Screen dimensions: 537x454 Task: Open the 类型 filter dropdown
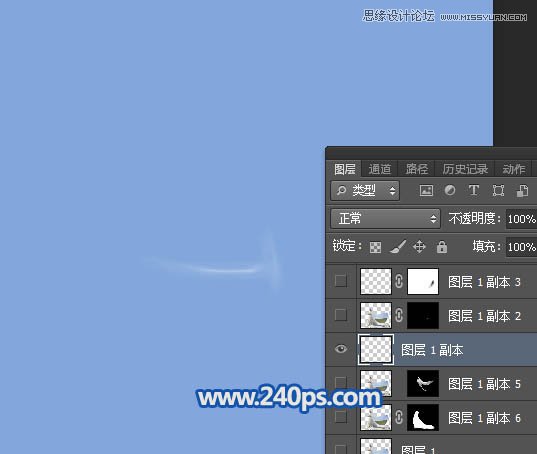pos(365,191)
